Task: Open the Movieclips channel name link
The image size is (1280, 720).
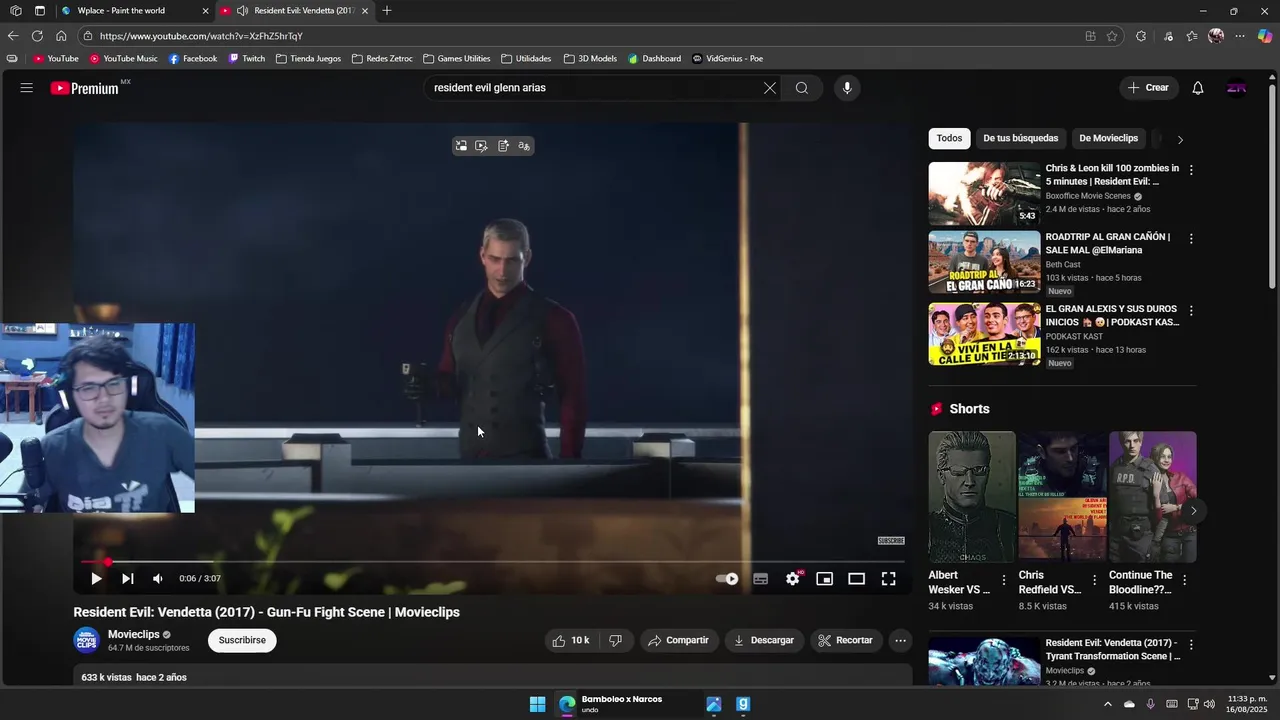Action: [x=134, y=635]
